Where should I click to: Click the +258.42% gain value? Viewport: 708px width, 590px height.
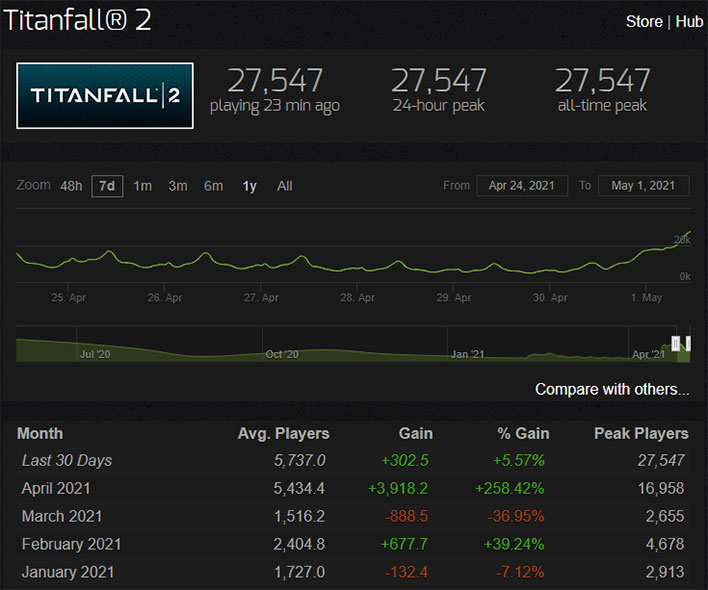pyautogui.click(x=509, y=488)
